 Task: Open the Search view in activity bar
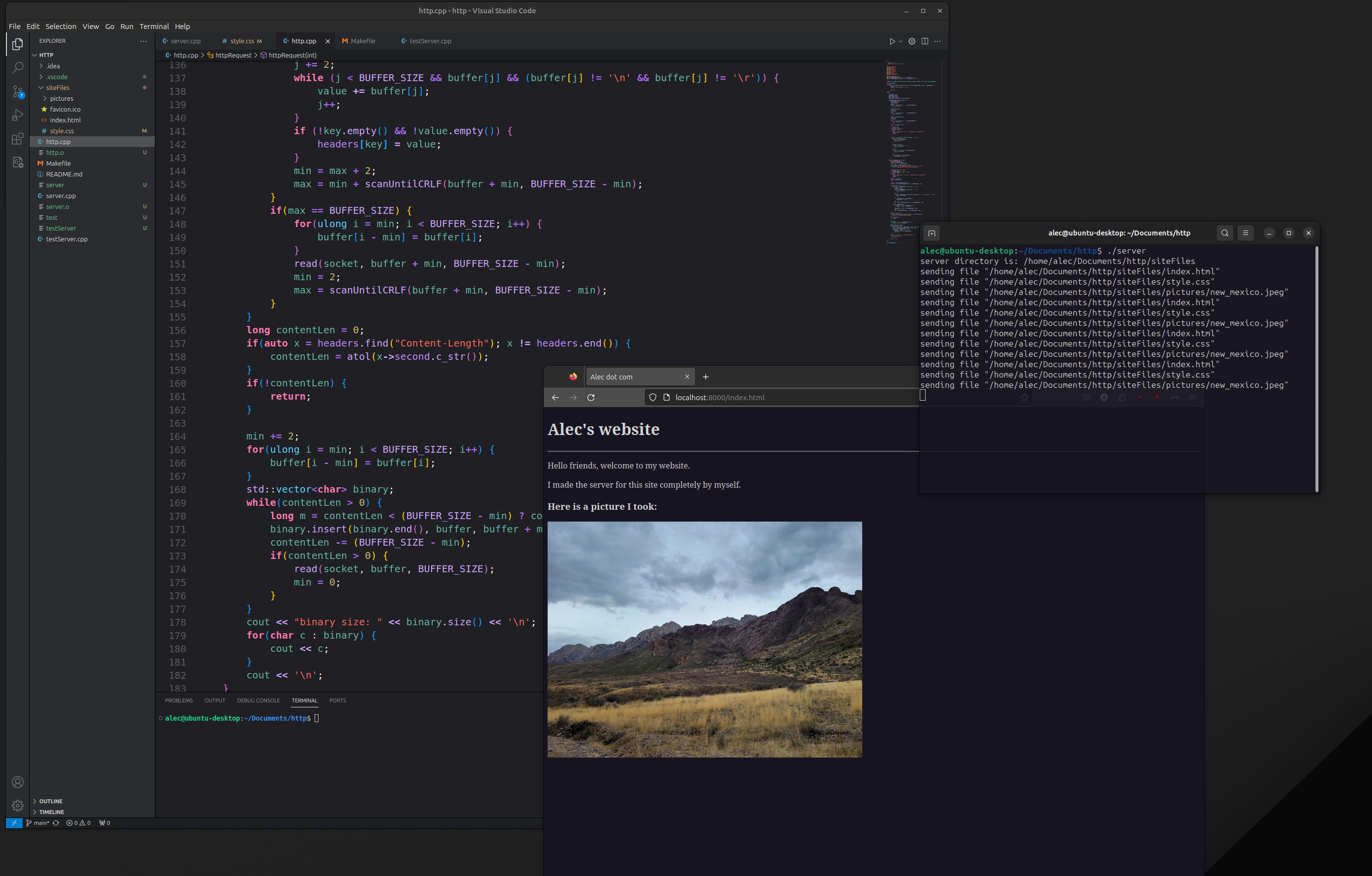(18, 68)
